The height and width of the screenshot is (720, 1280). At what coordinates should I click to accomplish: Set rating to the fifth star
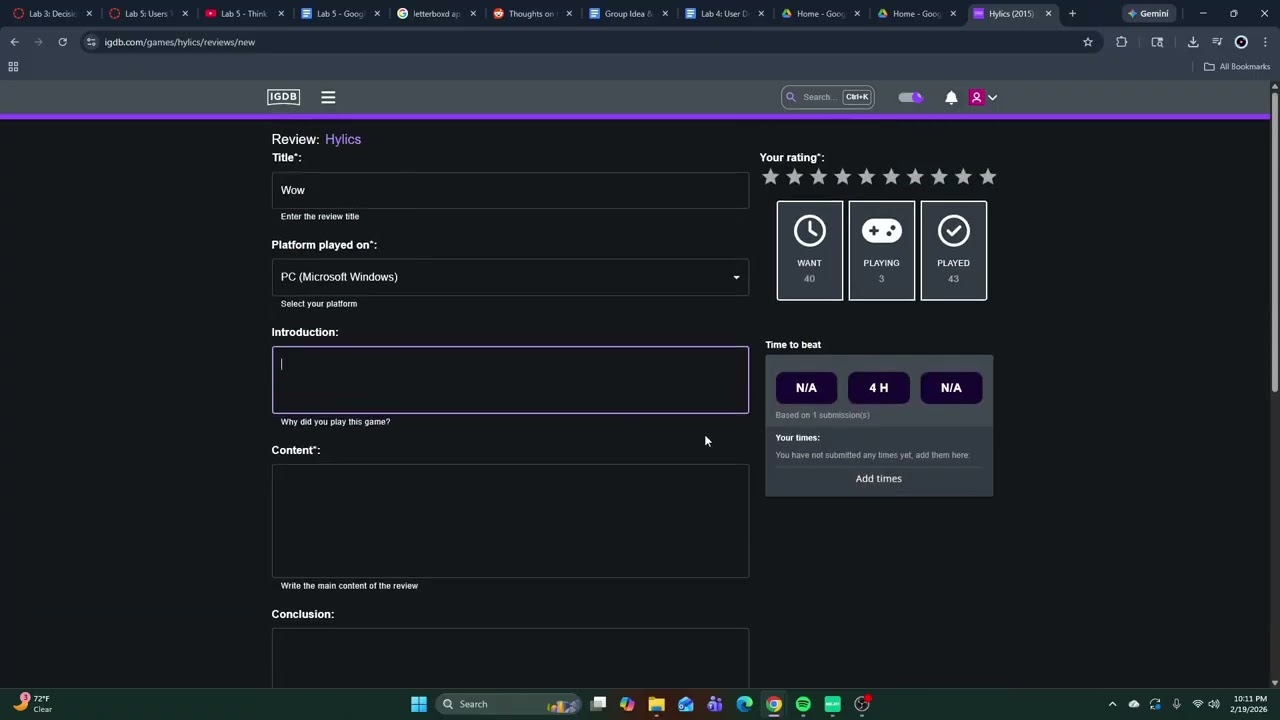coord(867,177)
